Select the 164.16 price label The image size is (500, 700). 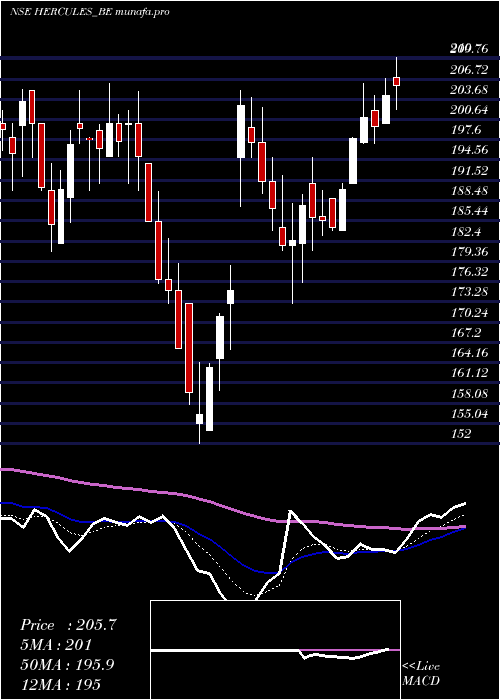click(x=469, y=353)
